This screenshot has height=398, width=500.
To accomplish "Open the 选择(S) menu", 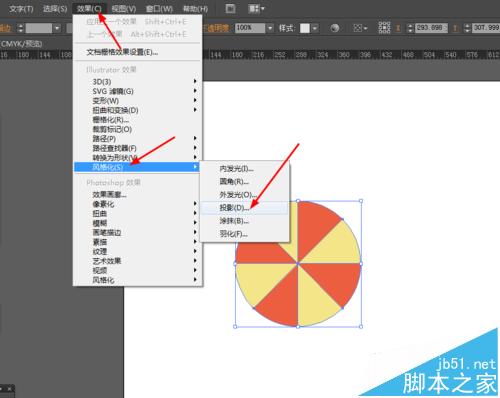I will 55,8.
